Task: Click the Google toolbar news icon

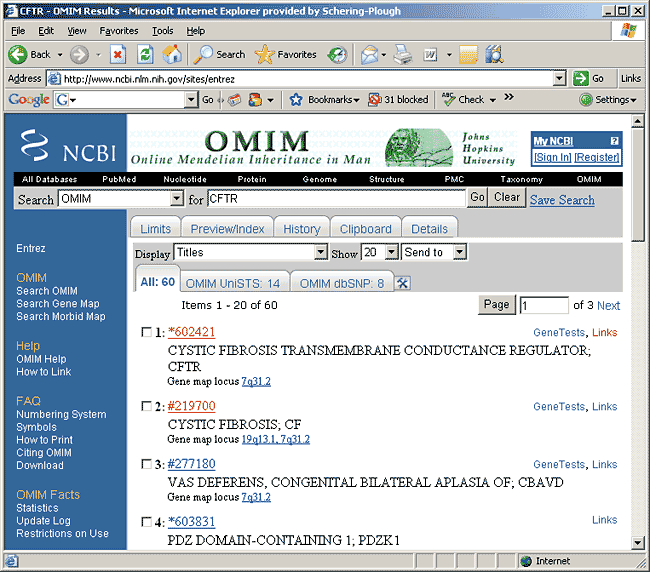Action: (235, 99)
